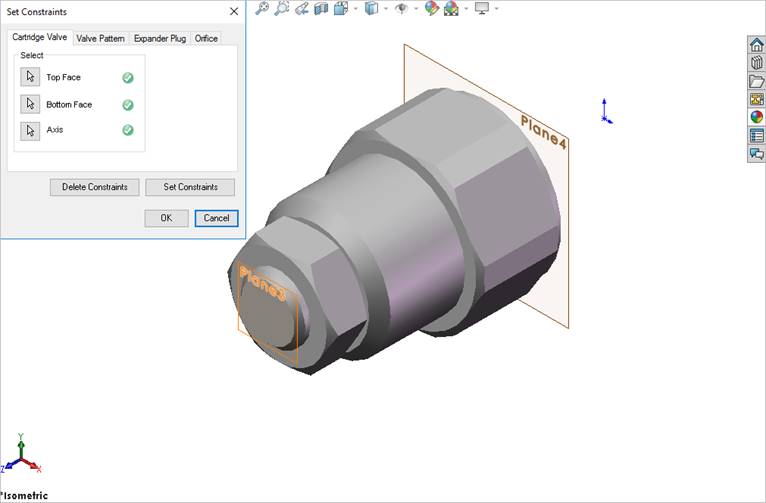Click the Axis selection arrow button
The image size is (766, 503).
tap(30, 130)
